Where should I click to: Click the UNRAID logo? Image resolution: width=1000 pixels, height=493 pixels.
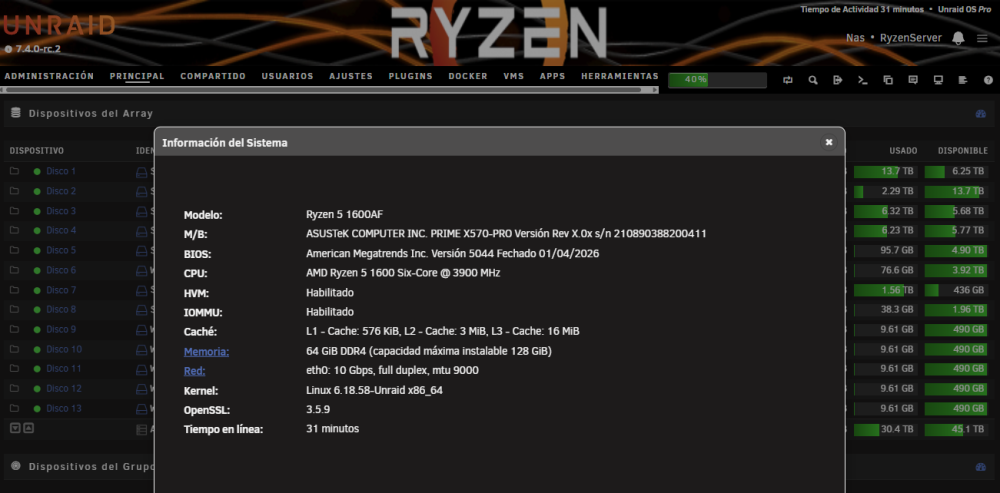click(57, 26)
